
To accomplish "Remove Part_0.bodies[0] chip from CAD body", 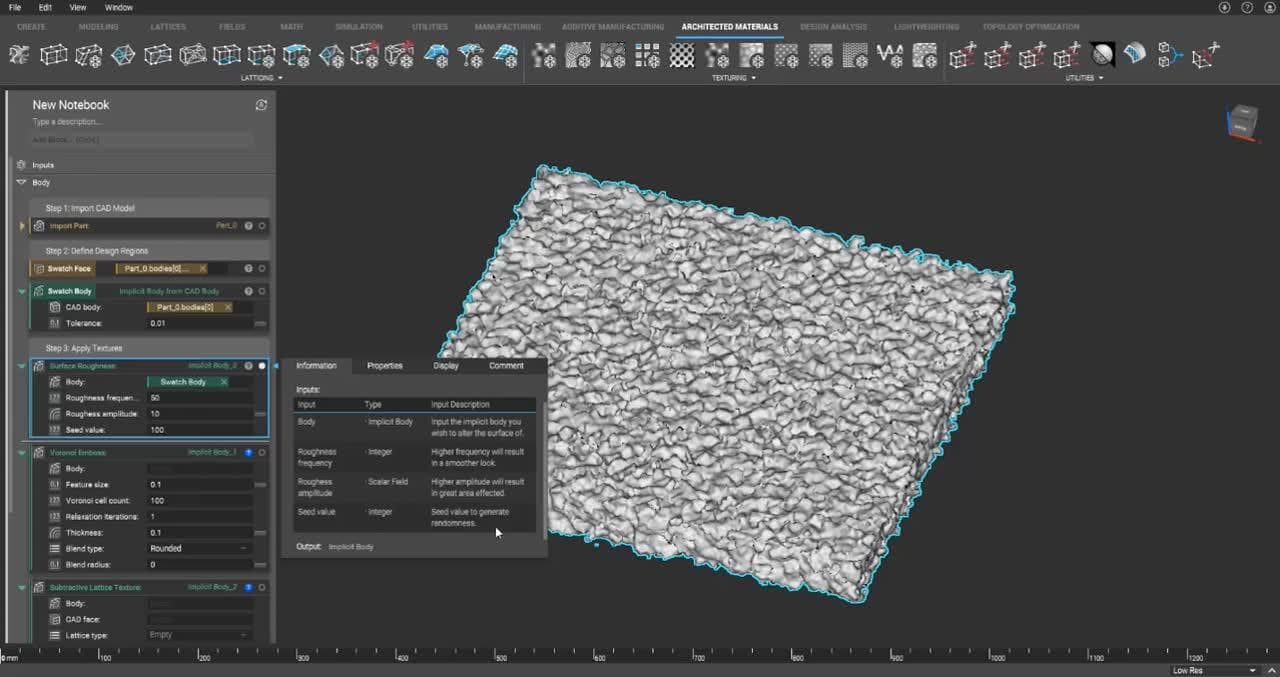I will (x=226, y=307).
